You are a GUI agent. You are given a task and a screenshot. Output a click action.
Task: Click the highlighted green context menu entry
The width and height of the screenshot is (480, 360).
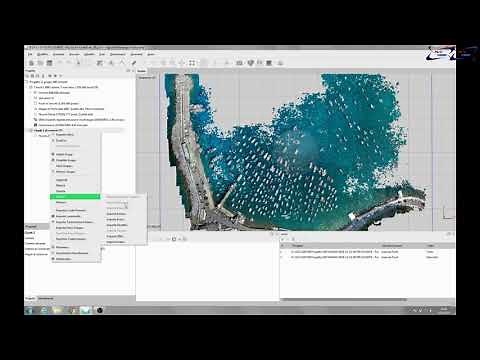tap(75, 197)
